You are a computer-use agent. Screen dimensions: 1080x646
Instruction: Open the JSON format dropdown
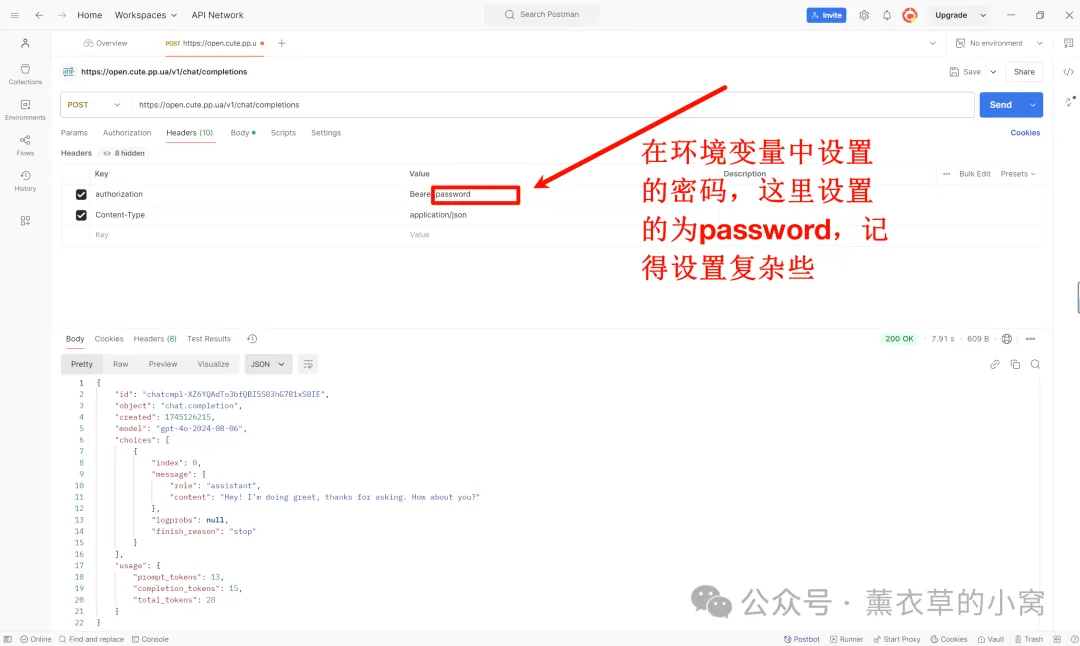269,364
